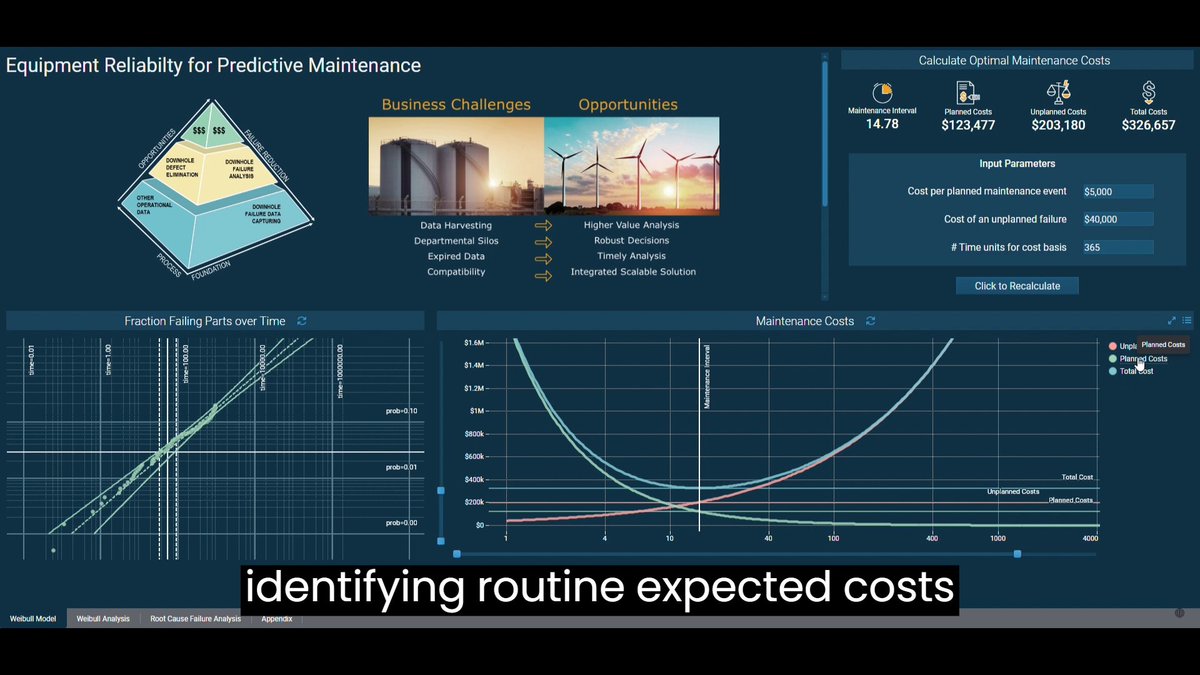The image size is (1200, 675).
Task: Click the Planned Costs document icon
Action: [x=967, y=93]
